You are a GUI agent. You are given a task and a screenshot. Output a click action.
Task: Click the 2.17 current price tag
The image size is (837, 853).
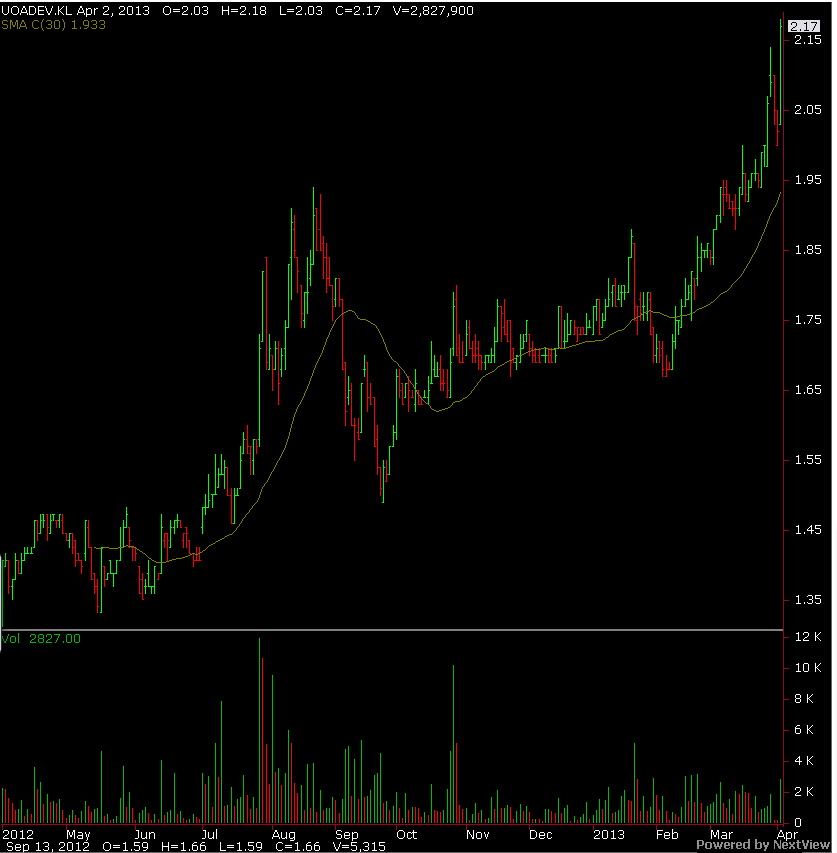pos(804,26)
